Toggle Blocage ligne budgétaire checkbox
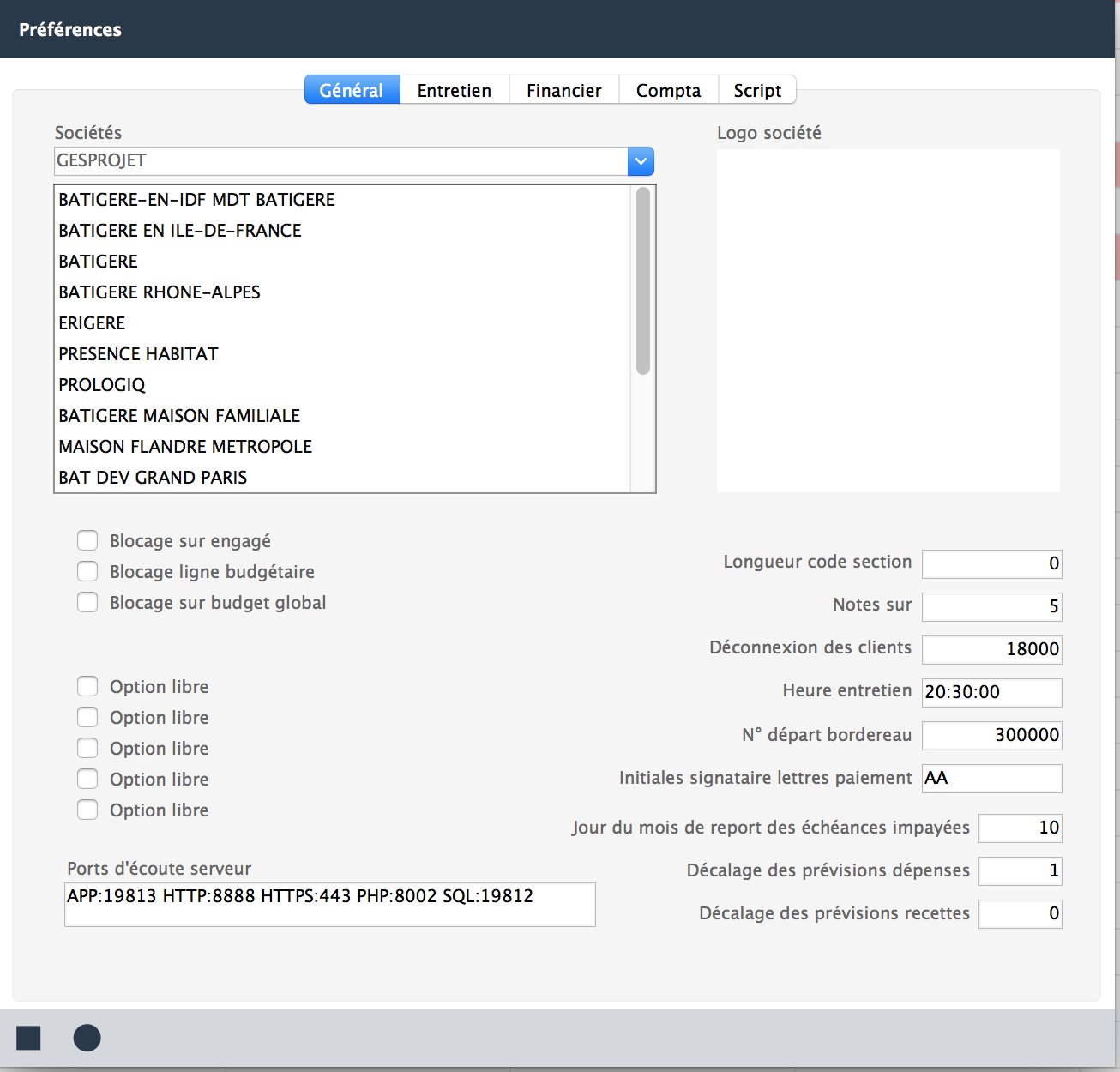1120x1072 pixels. tap(87, 571)
